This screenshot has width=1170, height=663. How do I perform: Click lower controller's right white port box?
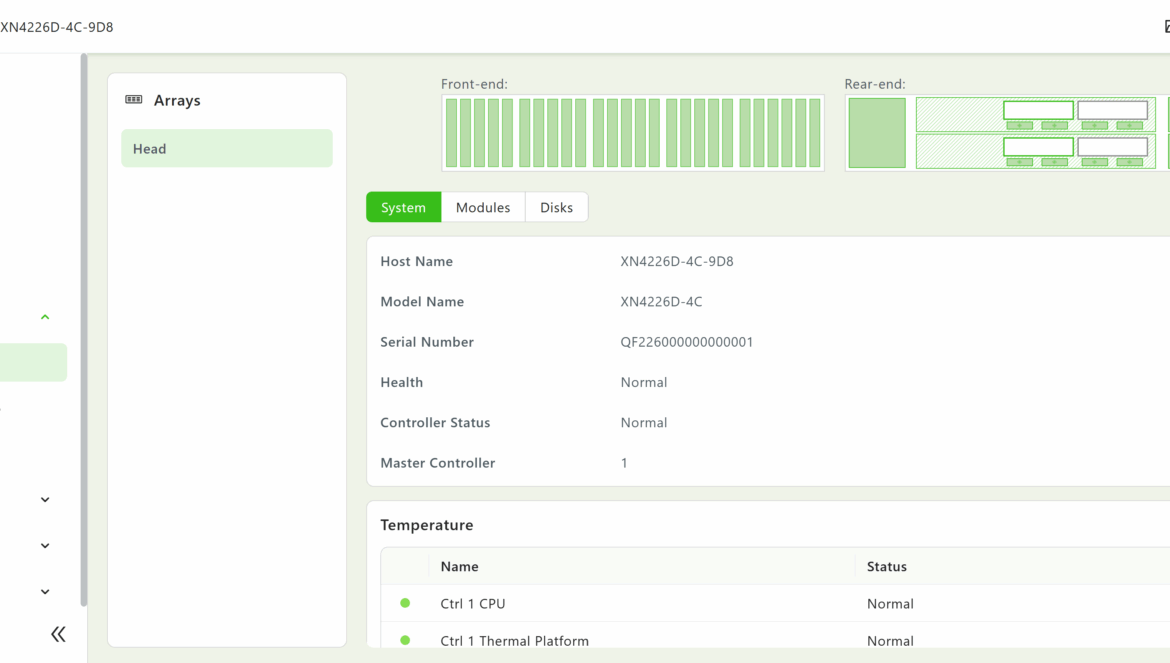coord(1112,147)
